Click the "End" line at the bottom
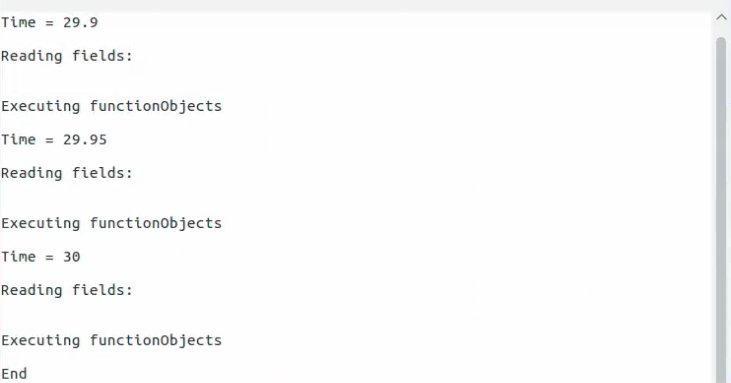 tap(14, 374)
